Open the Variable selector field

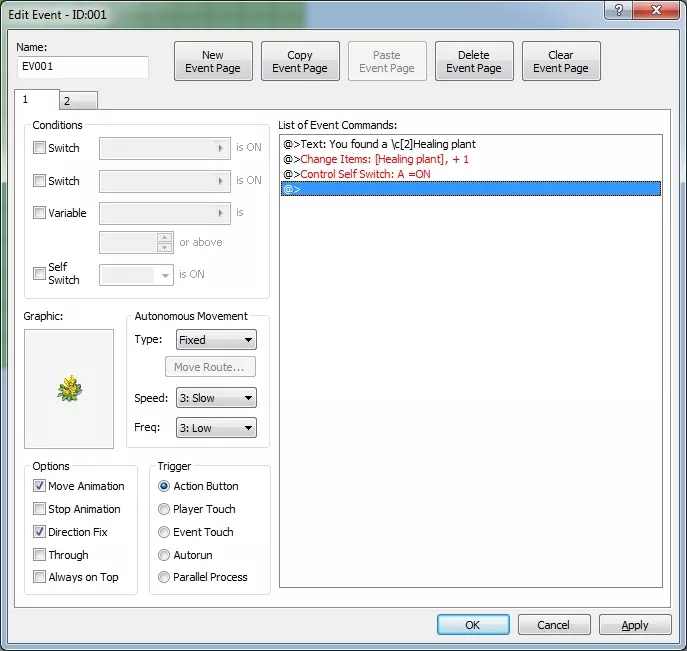(165, 213)
